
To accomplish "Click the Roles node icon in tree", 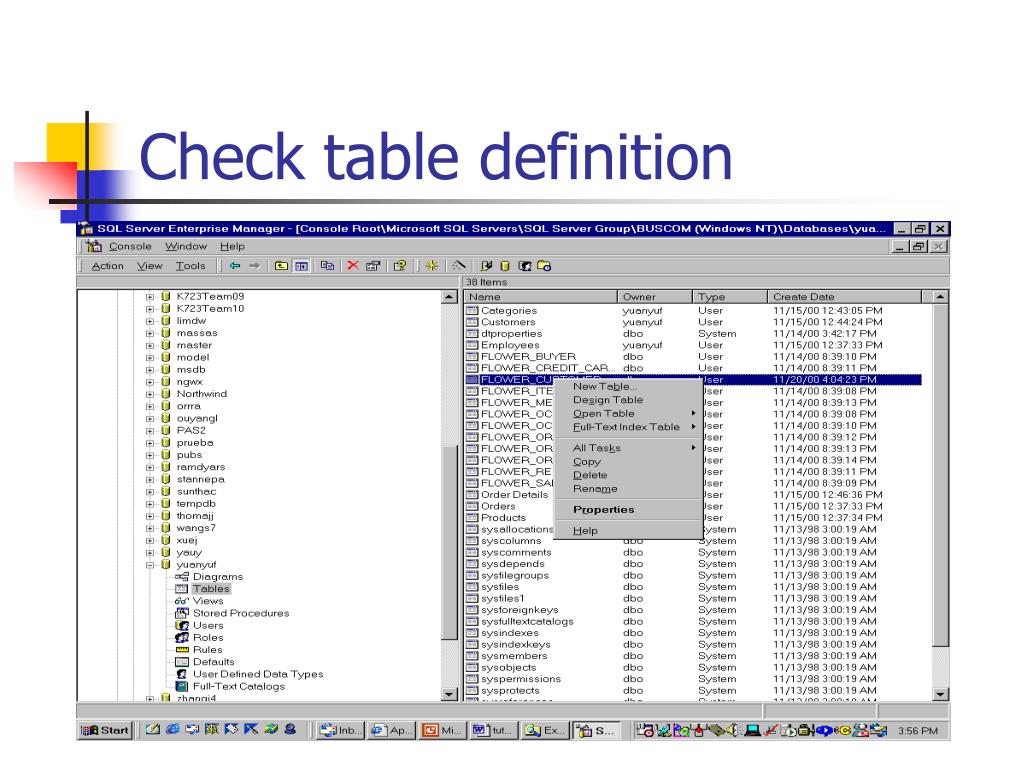I will pos(182,637).
